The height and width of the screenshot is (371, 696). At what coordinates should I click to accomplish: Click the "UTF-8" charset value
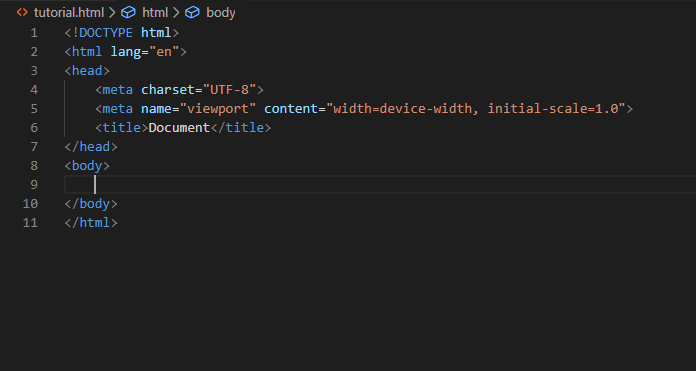[x=229, y=90]
